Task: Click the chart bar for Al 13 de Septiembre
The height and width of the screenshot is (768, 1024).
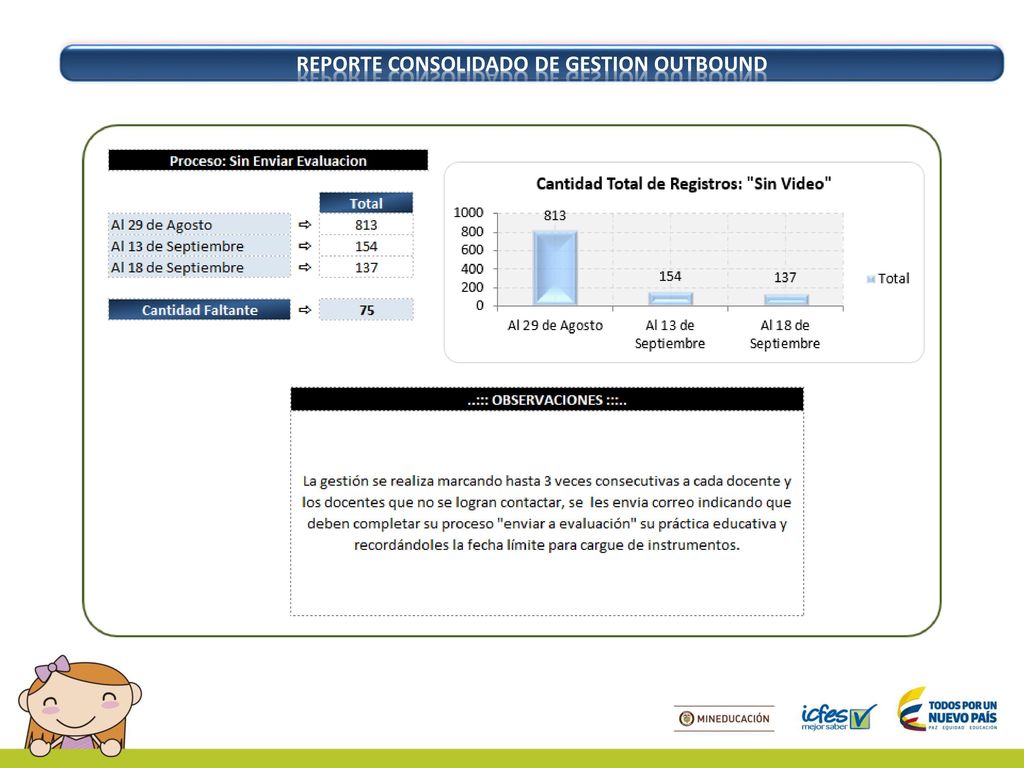Action: coord(670,298)
